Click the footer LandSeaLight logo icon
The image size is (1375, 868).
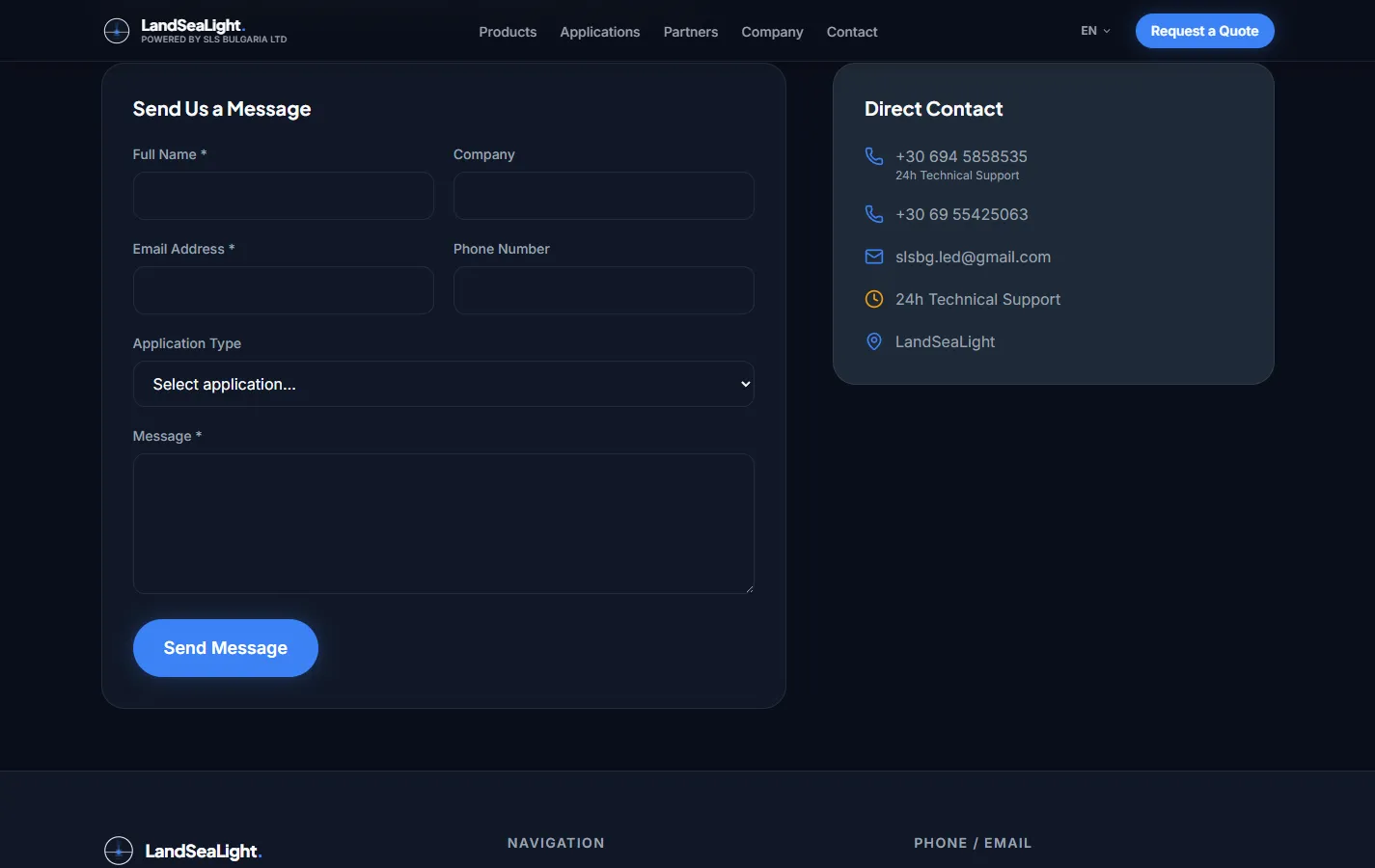tap(119, 851)
